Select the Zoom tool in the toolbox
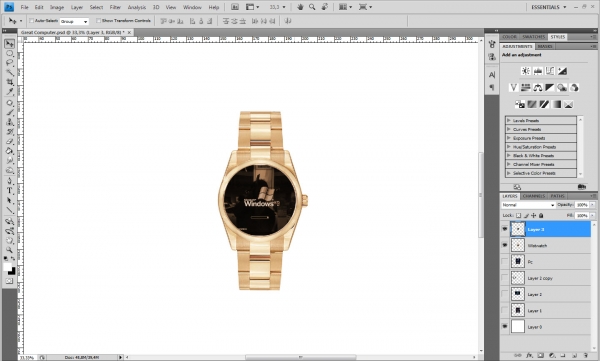The width and height of the screenshot is (600, 361). pyautogui.click(x=10, y=250)
